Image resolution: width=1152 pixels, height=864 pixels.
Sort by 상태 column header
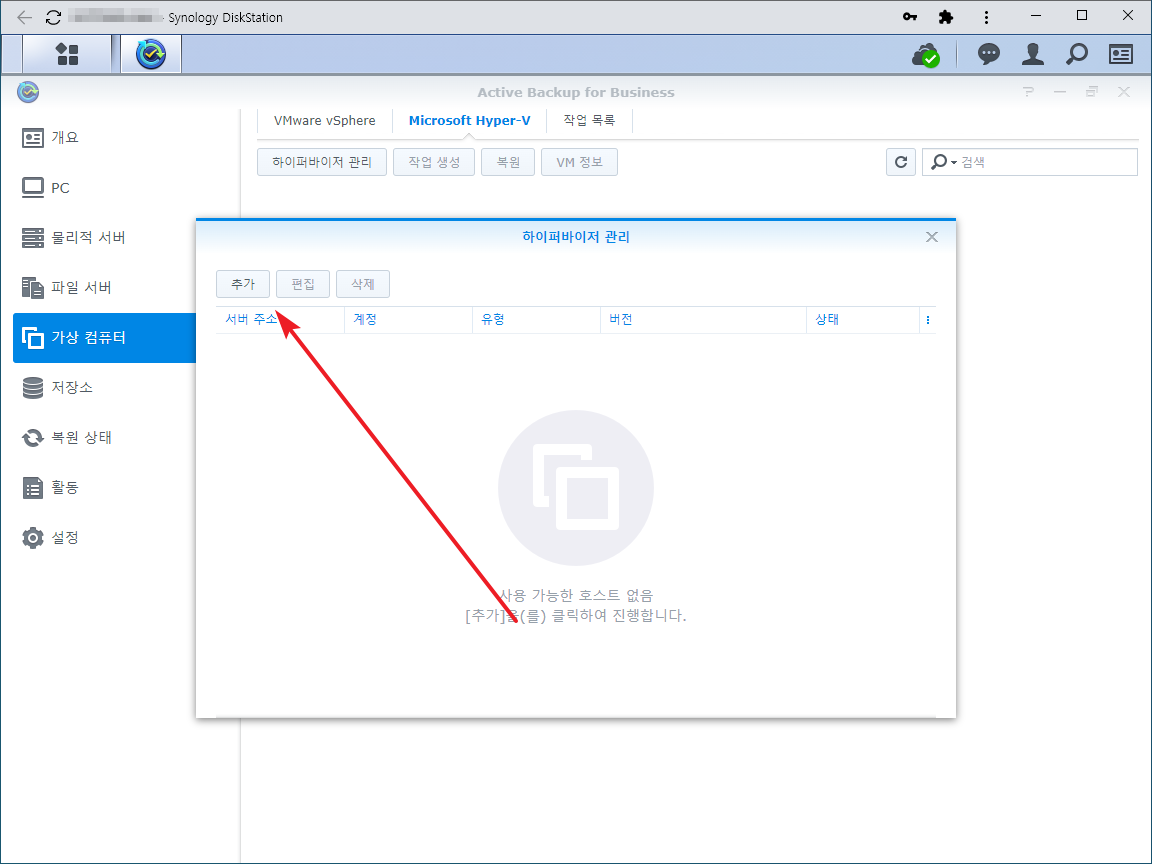click(863, 320)
